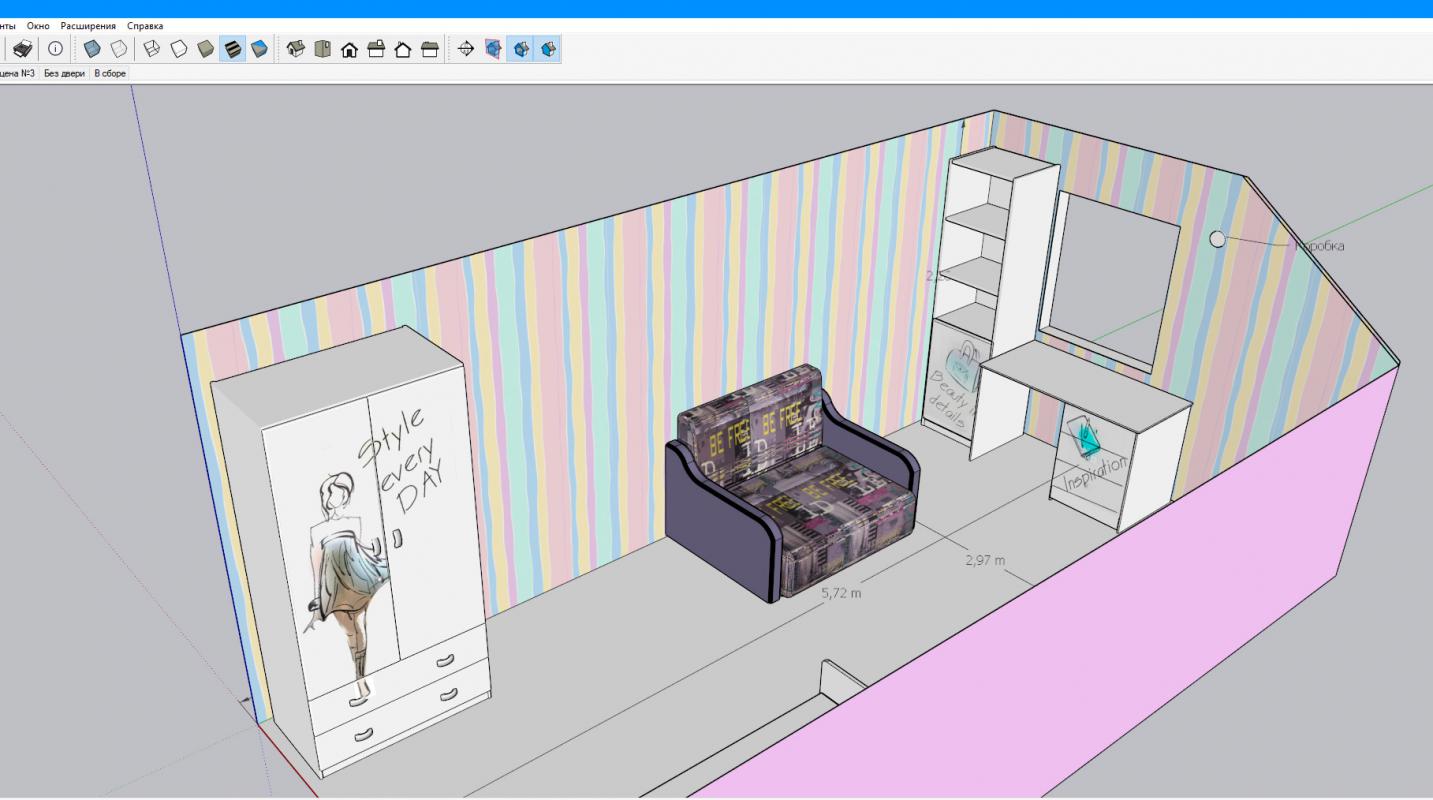
Task: Switch to Front view
Action: pyautogui.click(x=349, y=49)
